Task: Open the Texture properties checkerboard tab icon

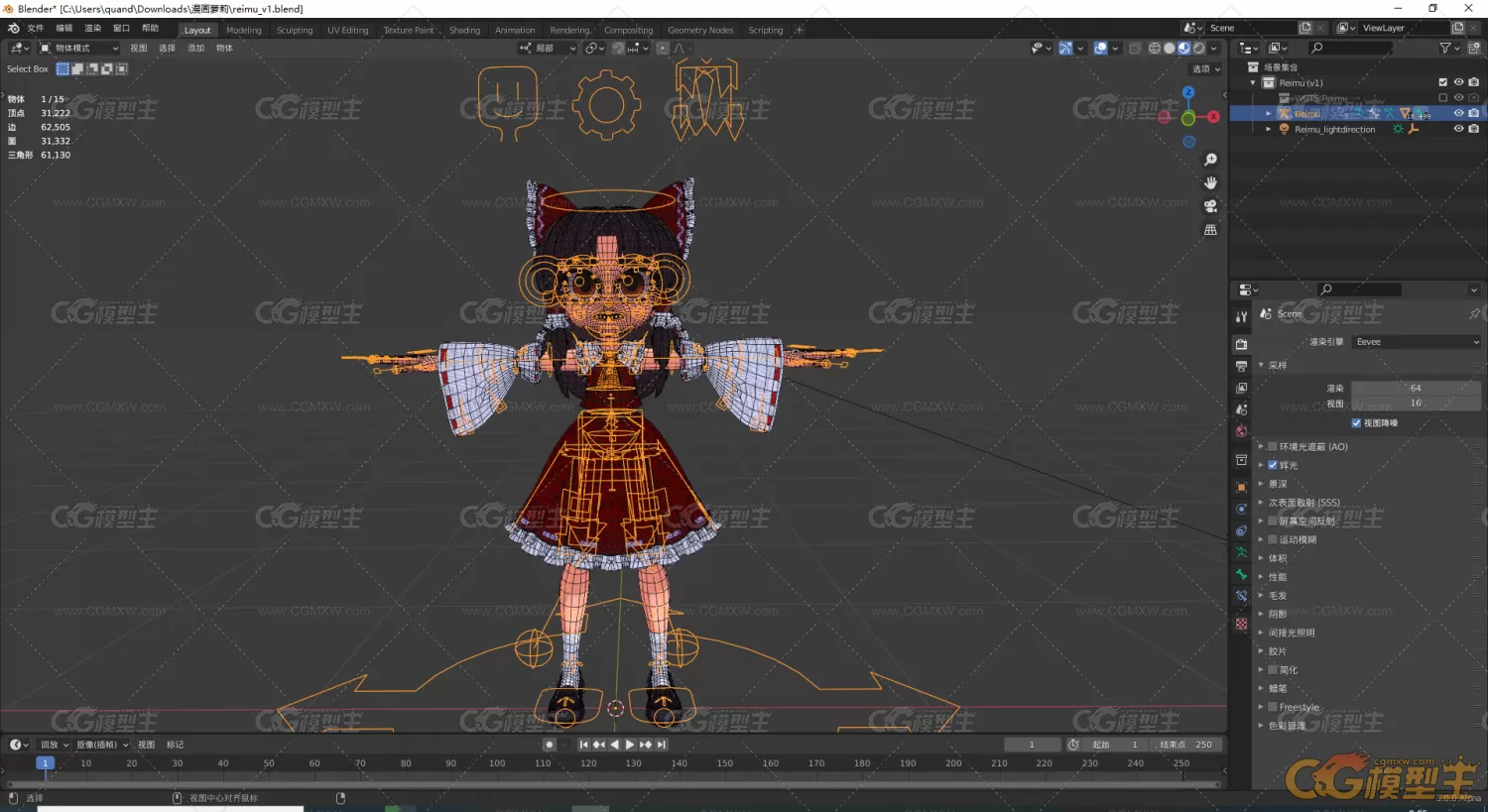Action: (1241, 624)
